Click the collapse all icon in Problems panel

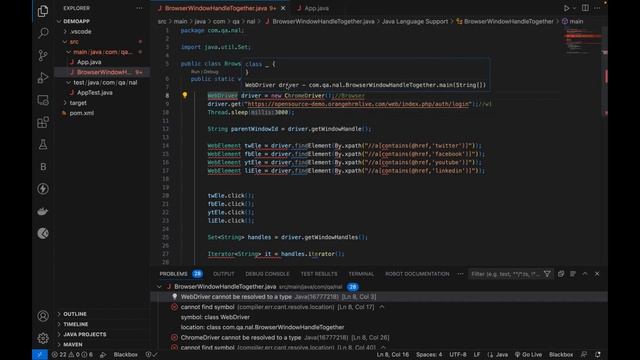(561, 274)
